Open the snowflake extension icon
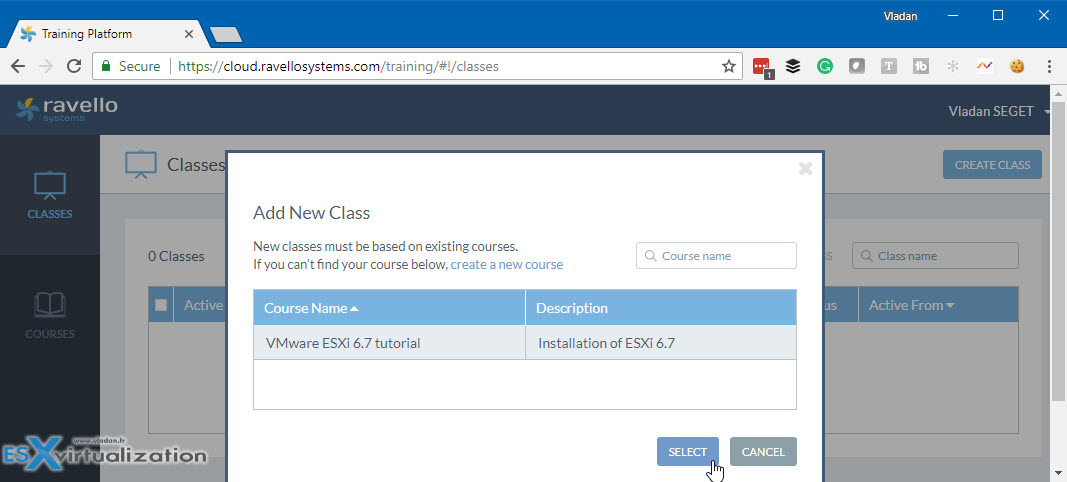The height and width of the screenshot is (482, 1067). tap(953, 66)
